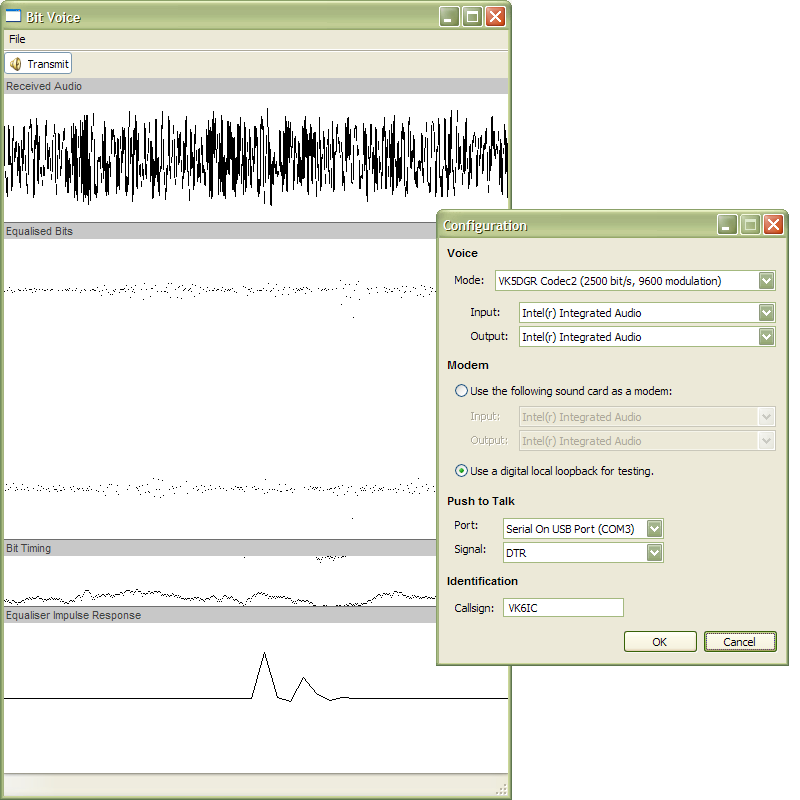Select sound card as modem radio button

pos(461,391)
